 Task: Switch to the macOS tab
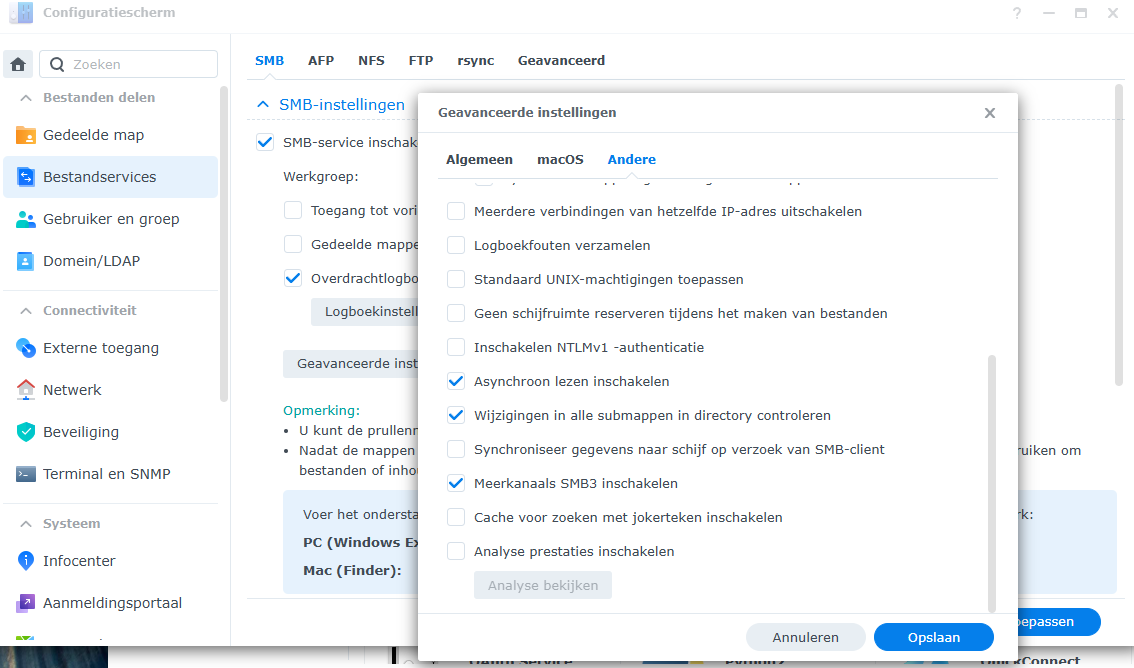click(x=560, y=160)
